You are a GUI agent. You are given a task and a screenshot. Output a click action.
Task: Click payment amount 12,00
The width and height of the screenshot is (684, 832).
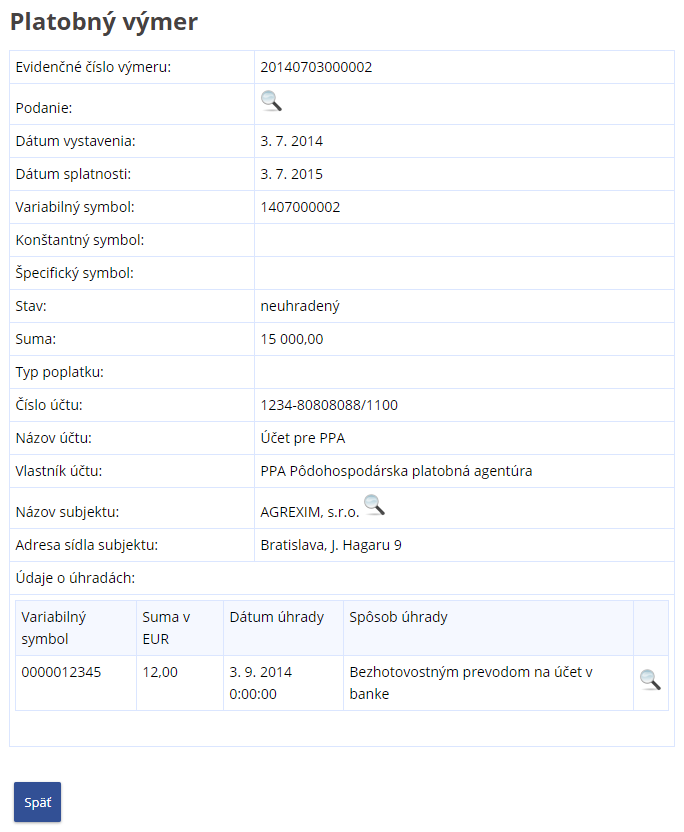point(160,672)
